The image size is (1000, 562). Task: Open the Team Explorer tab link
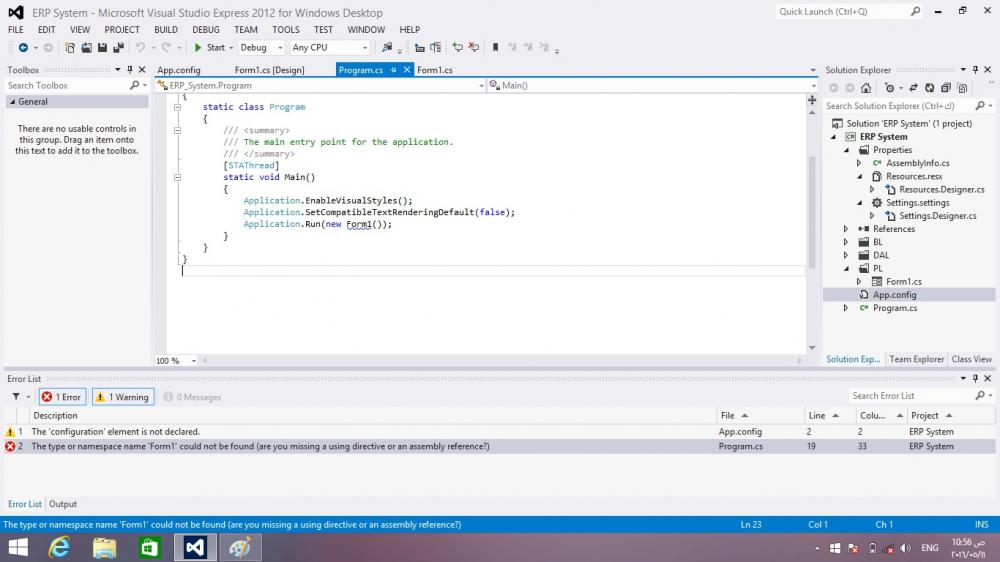pos(916,359)
